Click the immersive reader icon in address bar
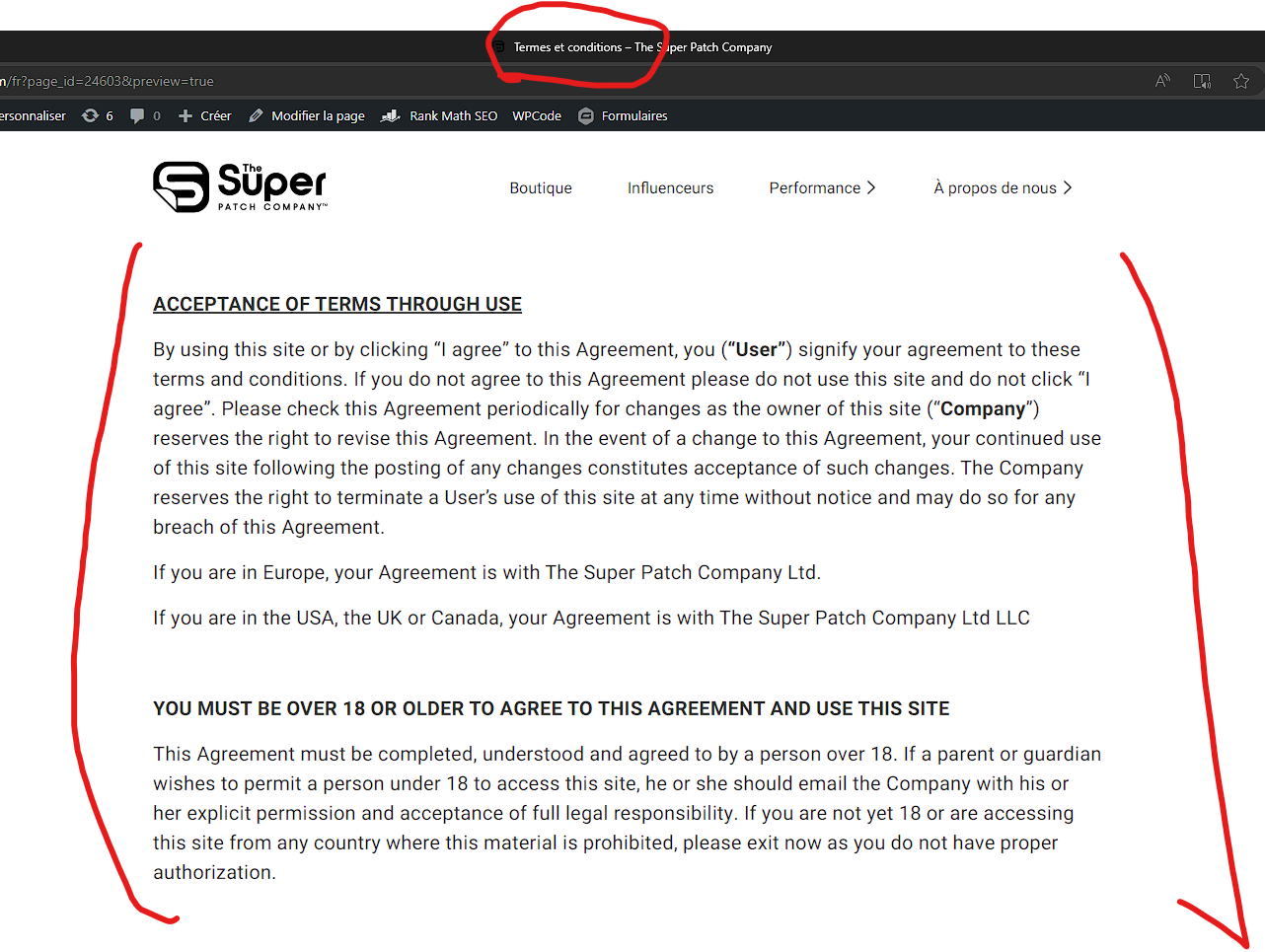1265x952 pixels. click(1202, 81)
